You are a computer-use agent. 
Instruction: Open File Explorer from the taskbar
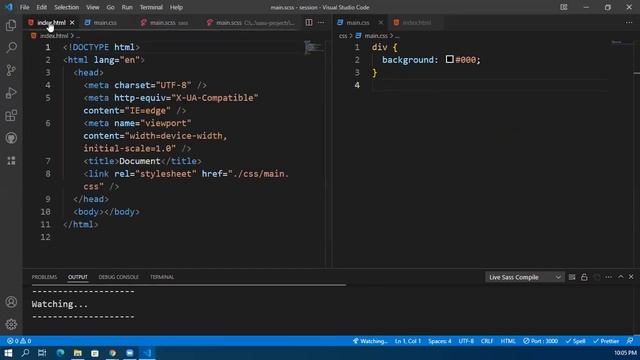(x=78, y=353)
